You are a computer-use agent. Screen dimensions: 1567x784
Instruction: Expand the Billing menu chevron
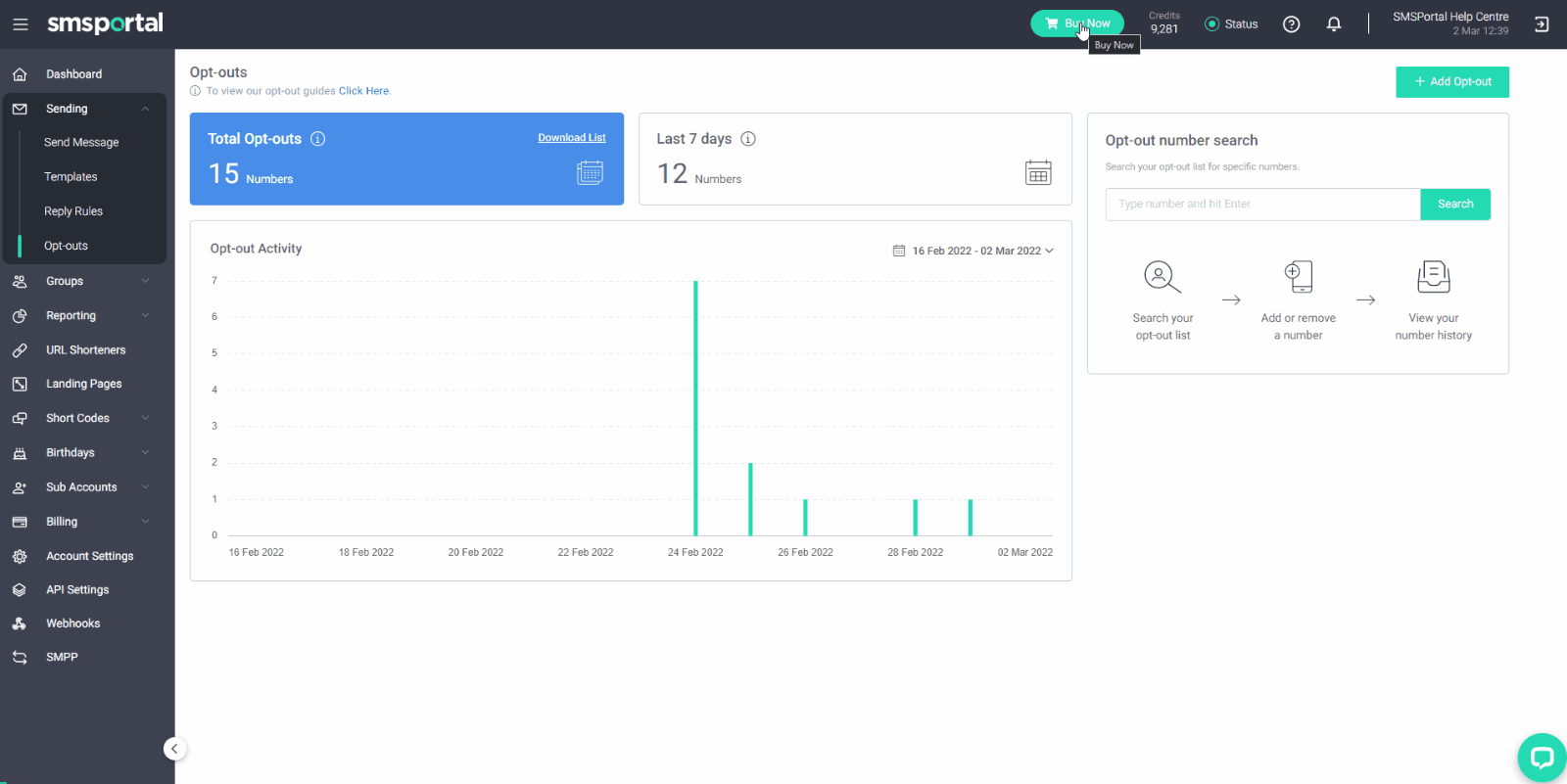pos(145,521)
